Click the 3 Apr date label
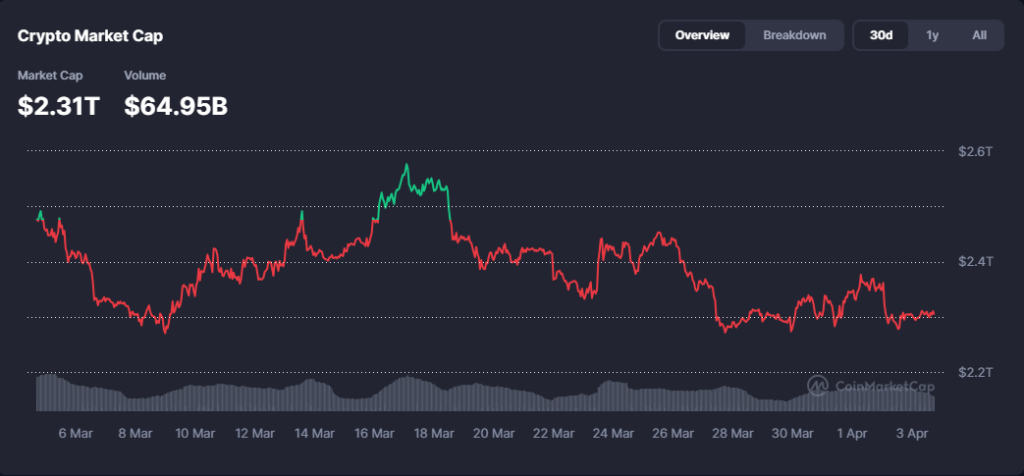Viewport: 1024px width, 476px height. click(915, 433)
